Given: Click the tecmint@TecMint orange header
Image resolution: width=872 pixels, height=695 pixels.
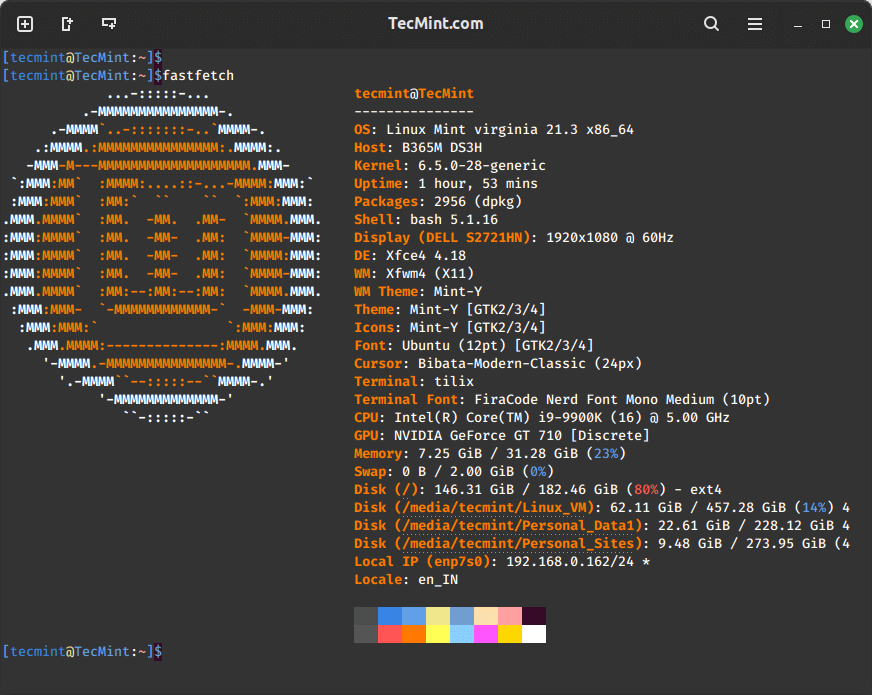Looking at the screenshot, I should coord(414,93).
